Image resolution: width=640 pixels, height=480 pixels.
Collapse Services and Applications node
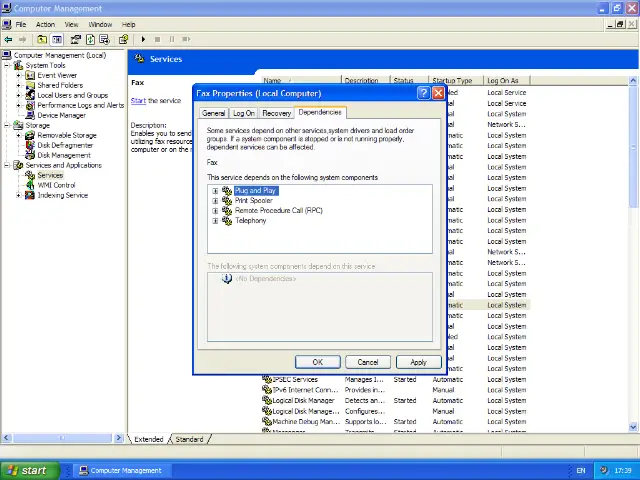(7, 165)
